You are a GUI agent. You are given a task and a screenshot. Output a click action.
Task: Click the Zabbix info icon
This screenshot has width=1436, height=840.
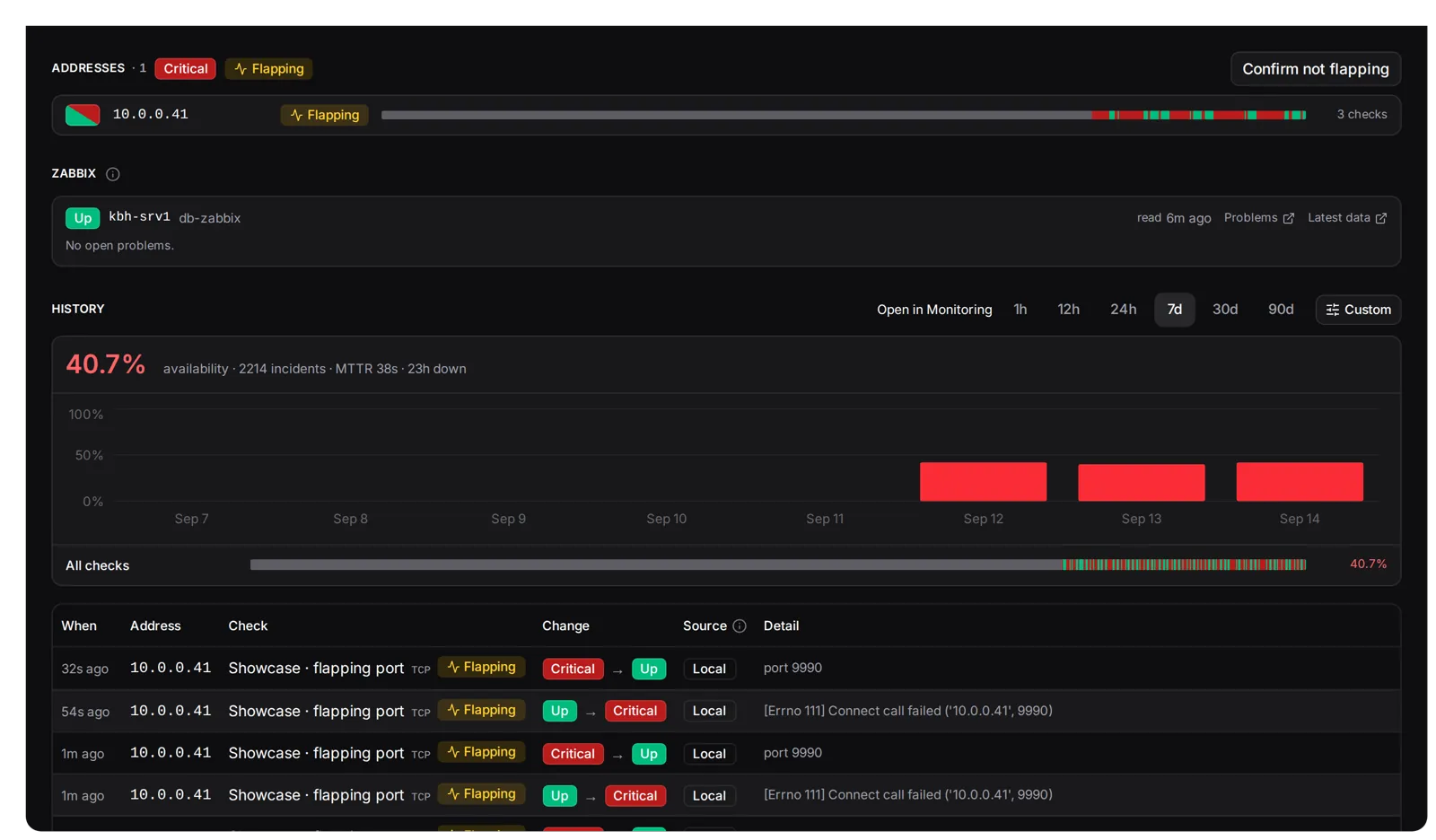tap(112, 174)
